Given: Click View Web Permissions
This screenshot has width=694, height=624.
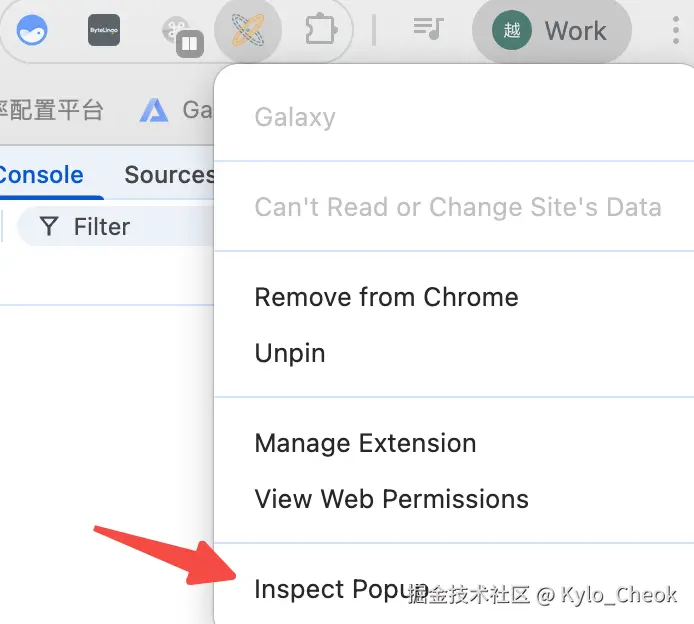Looking at the screenshot, I should tap(391, 499).
